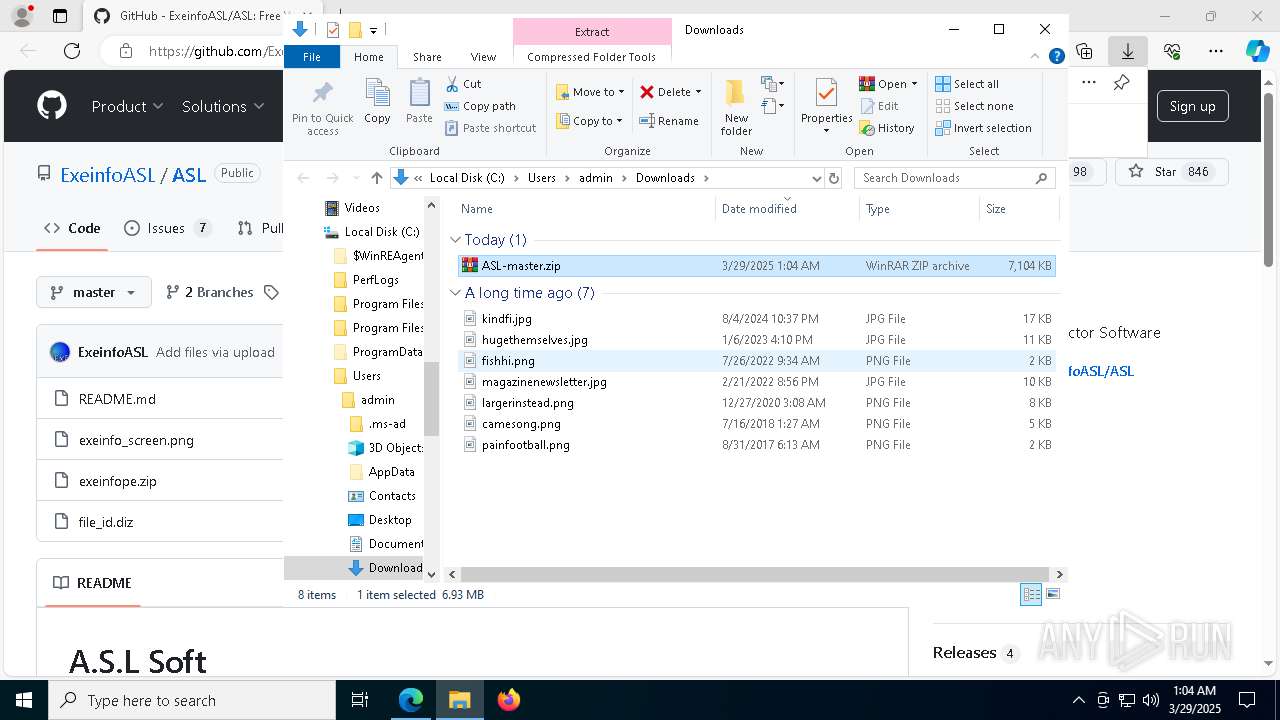This screenshot has width=1280, height=720.
Task: Click Explorer help question mark icon
Action: click(1056, 57)
